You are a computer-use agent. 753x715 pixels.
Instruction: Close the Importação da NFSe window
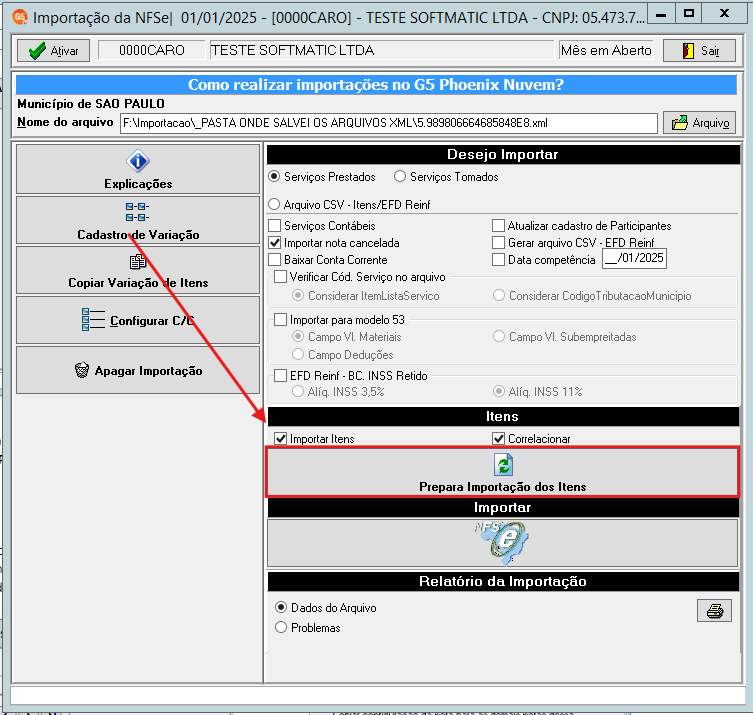click(724, 14)
